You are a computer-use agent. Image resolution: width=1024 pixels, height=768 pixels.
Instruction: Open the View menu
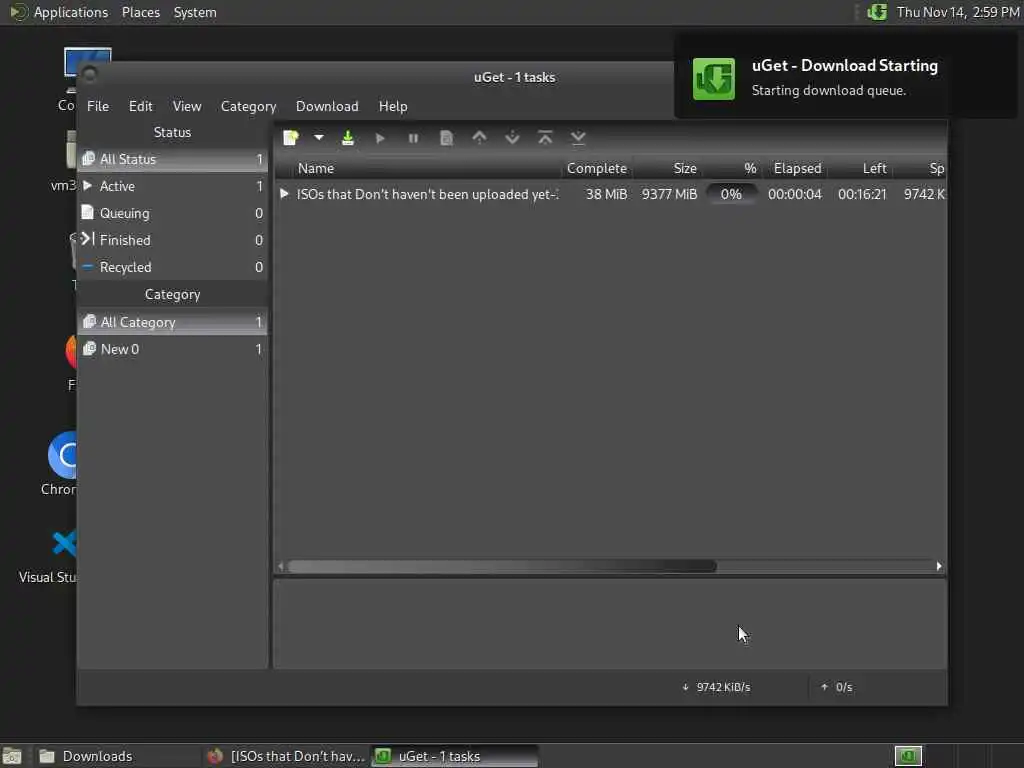187,106
